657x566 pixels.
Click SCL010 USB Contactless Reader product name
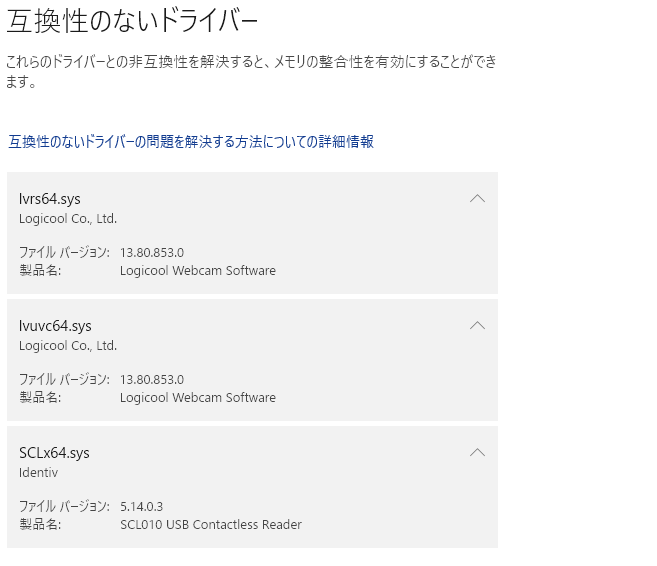pos(211,525)
